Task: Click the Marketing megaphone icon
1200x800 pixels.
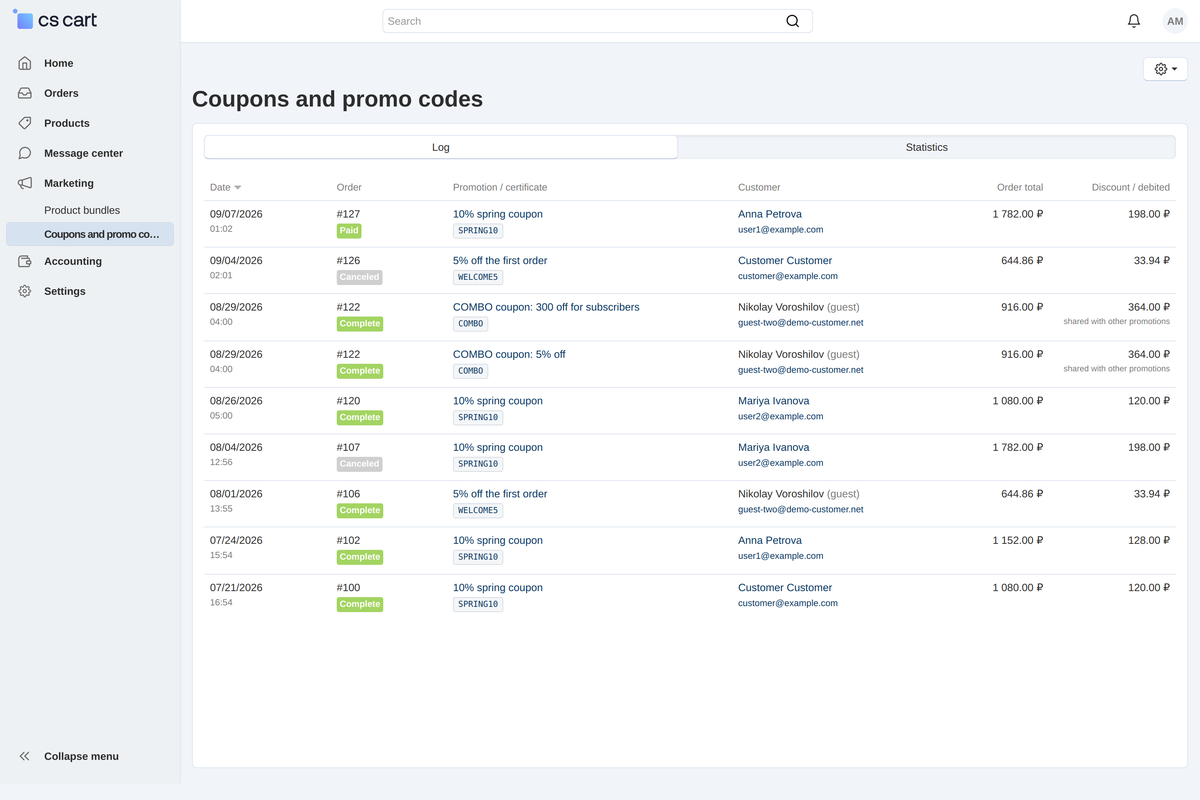Action: pyautogui.click(x=25, y=183)
